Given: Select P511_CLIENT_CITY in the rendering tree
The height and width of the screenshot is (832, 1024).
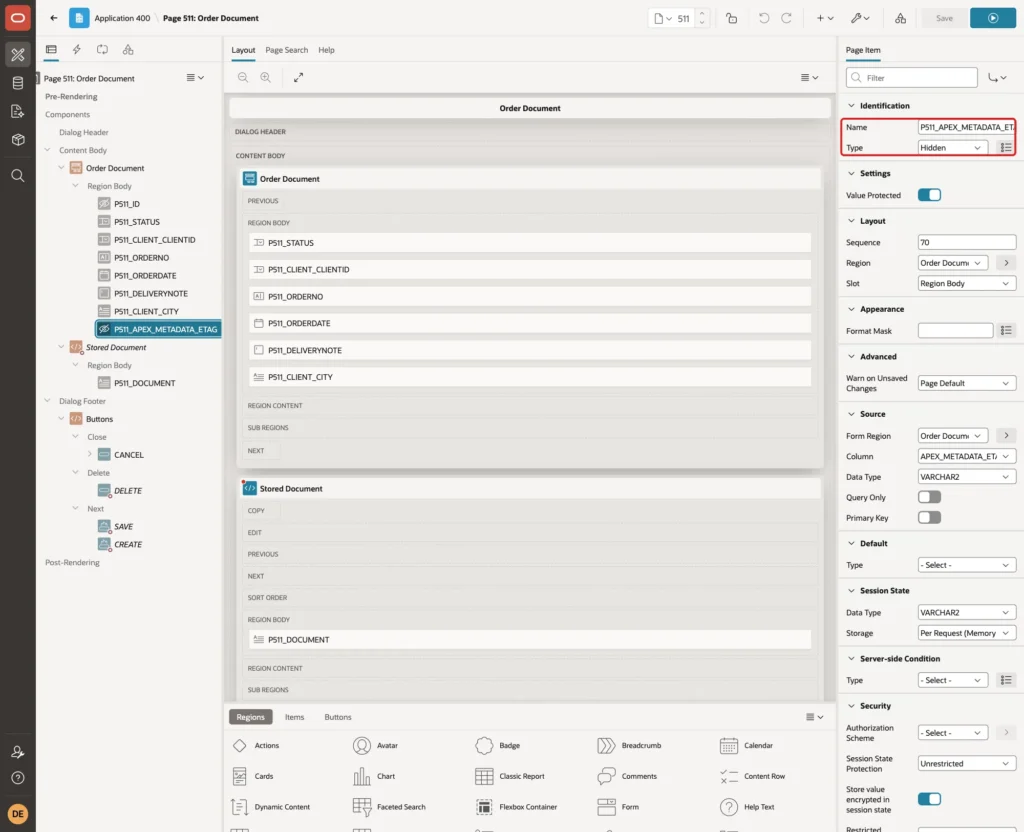Looking at the screenshot, I should [146, 312].
